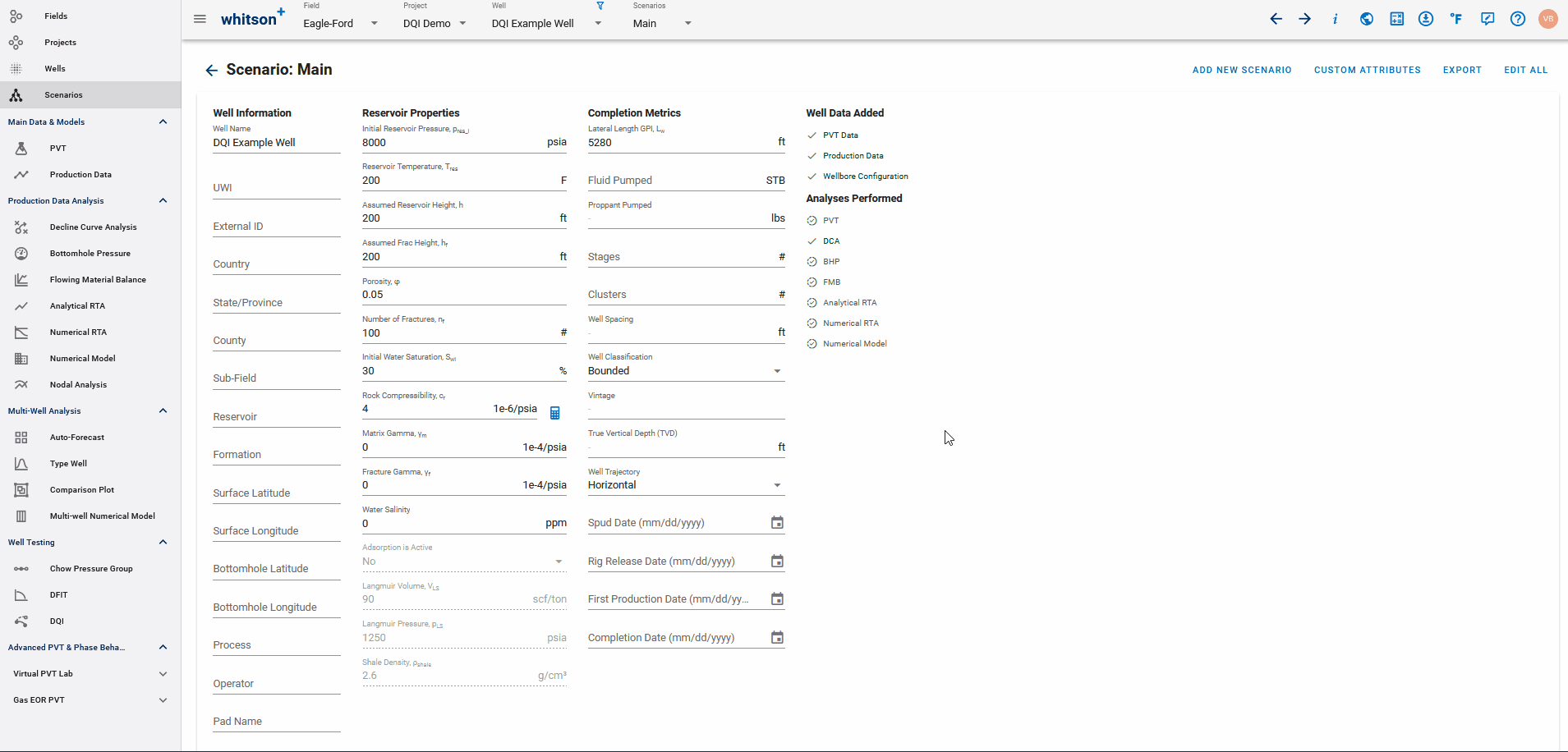Click the Initial Reservoir Pressure field
This screenshot has width=1568, height=752.
pos(452,143)
